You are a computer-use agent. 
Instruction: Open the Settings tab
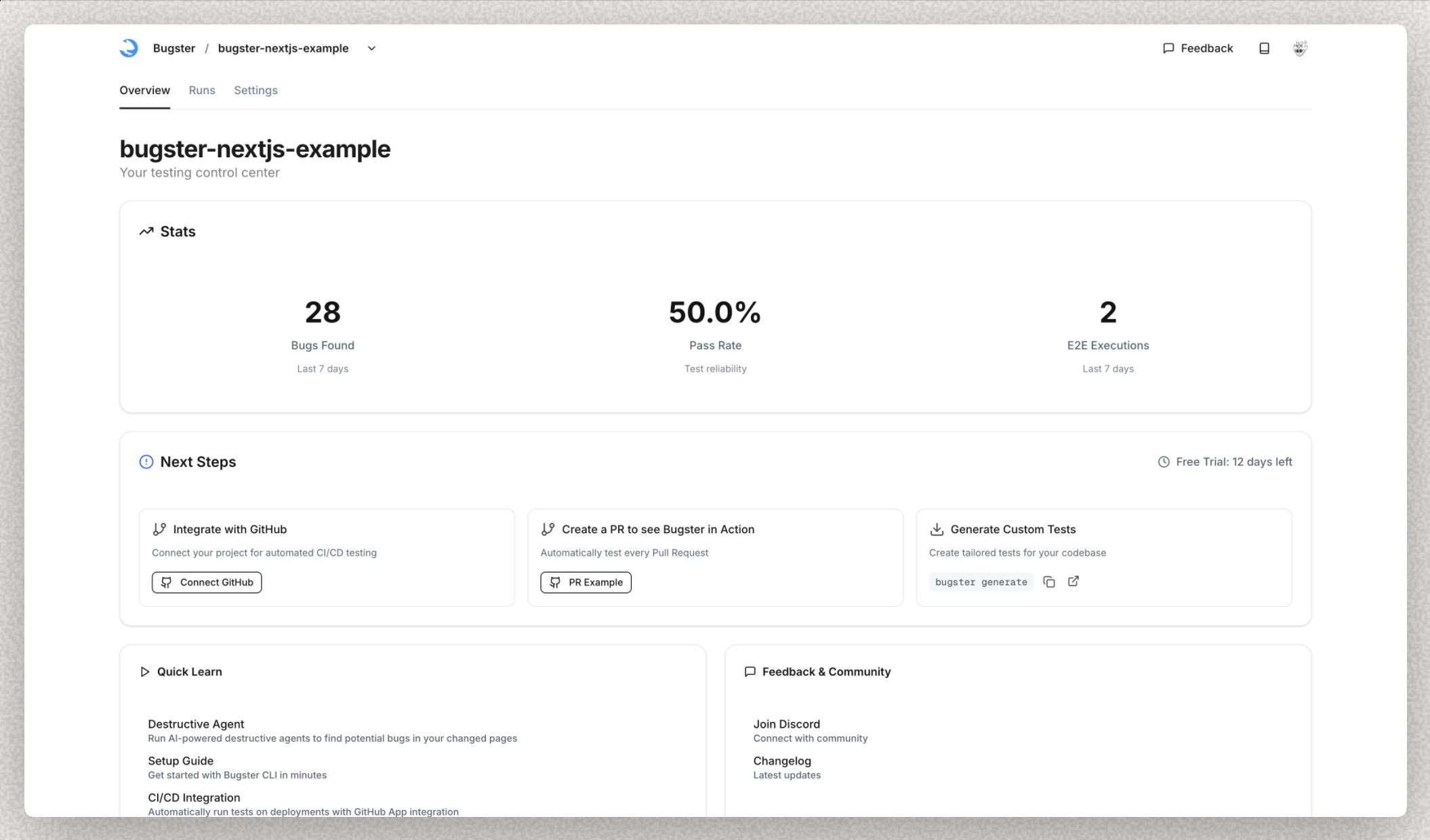click(x=256, y=90)
